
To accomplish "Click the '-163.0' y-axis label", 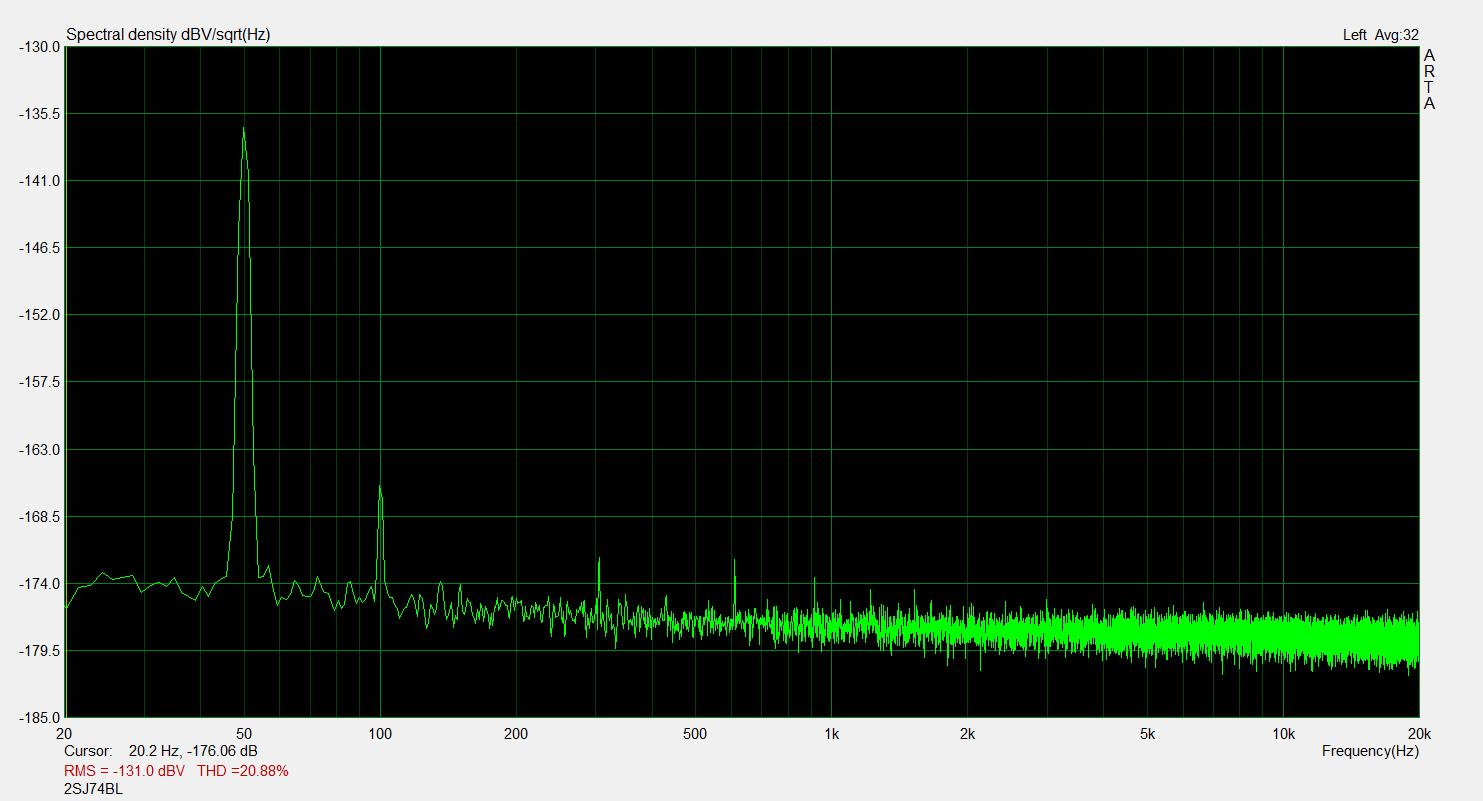I will (x=39, y=450).
